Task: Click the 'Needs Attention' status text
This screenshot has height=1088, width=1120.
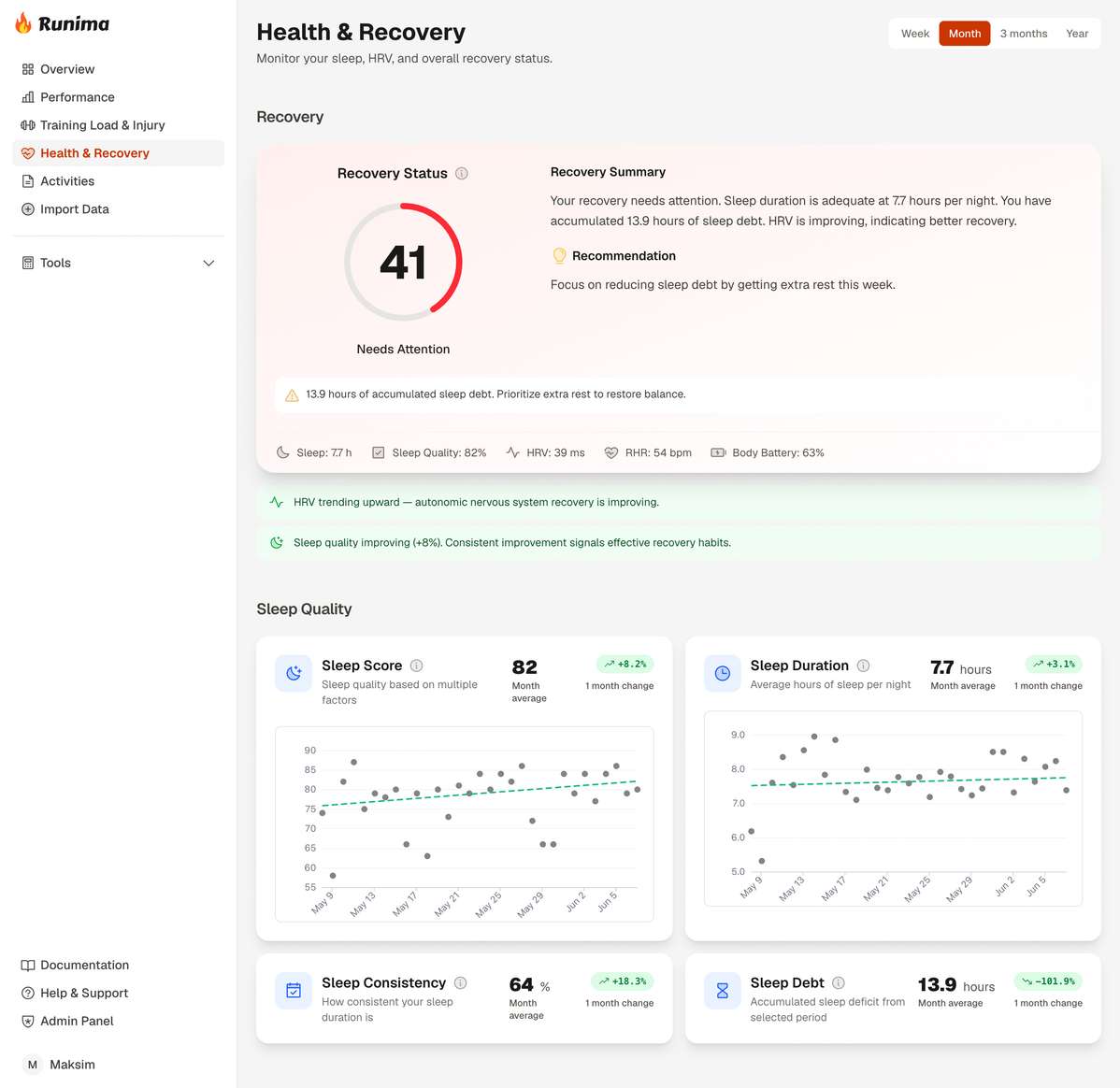Action: 403,350
